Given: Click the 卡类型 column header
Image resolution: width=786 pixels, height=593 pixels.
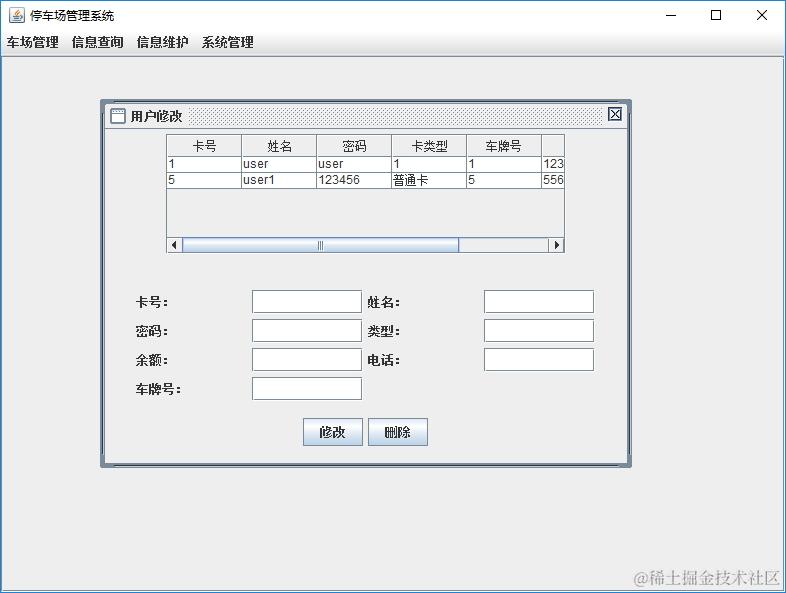Looking at the screenshot, I should 429,146.
